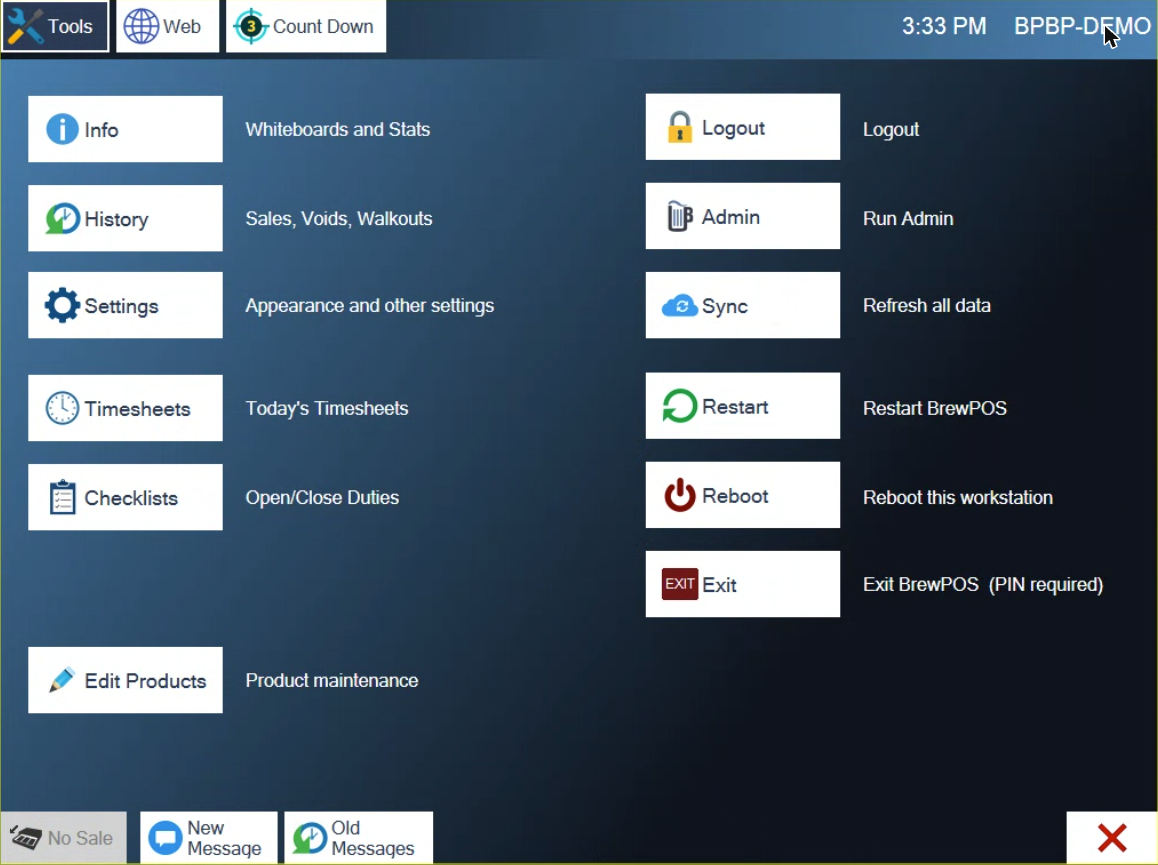
Task: Open the Count Down tab
Action: (306, 27)
